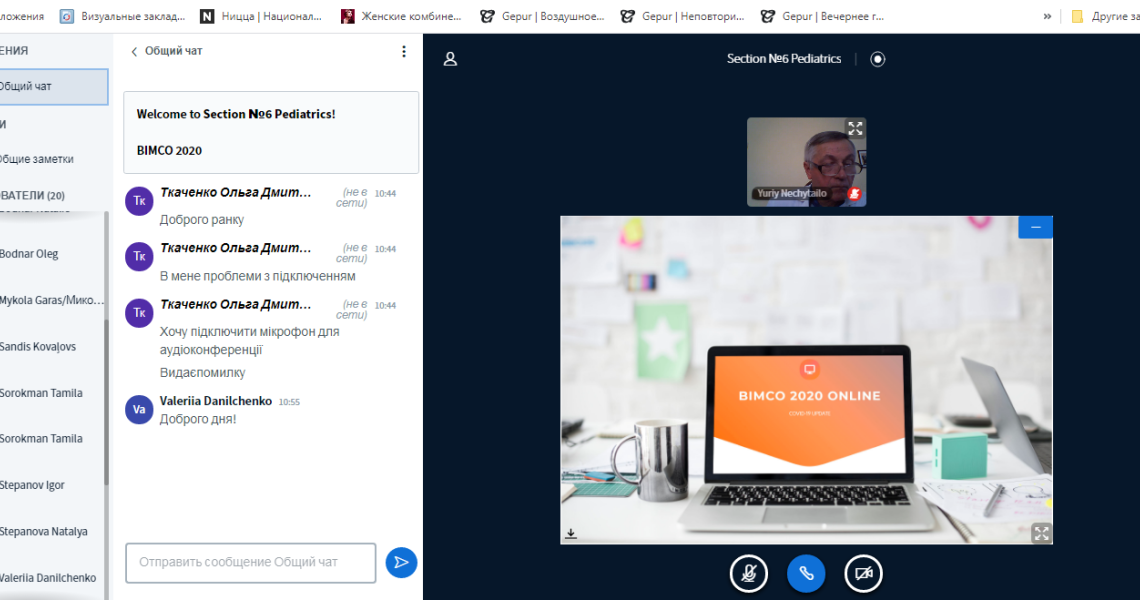Click the 'BIMCO 2020' welcome text
This screenshot has height=600, width=1140.
[169, 151]
